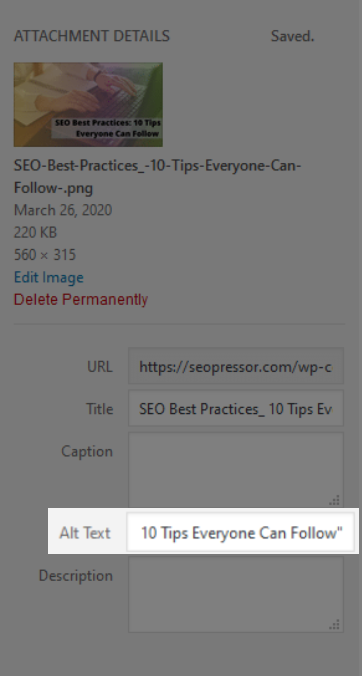Click into the Caption text area

(236, 470)
